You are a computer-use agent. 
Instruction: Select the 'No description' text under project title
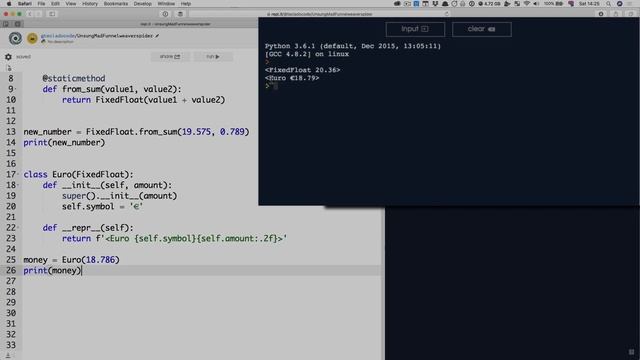pyautogui.click(x=60, y=42)
